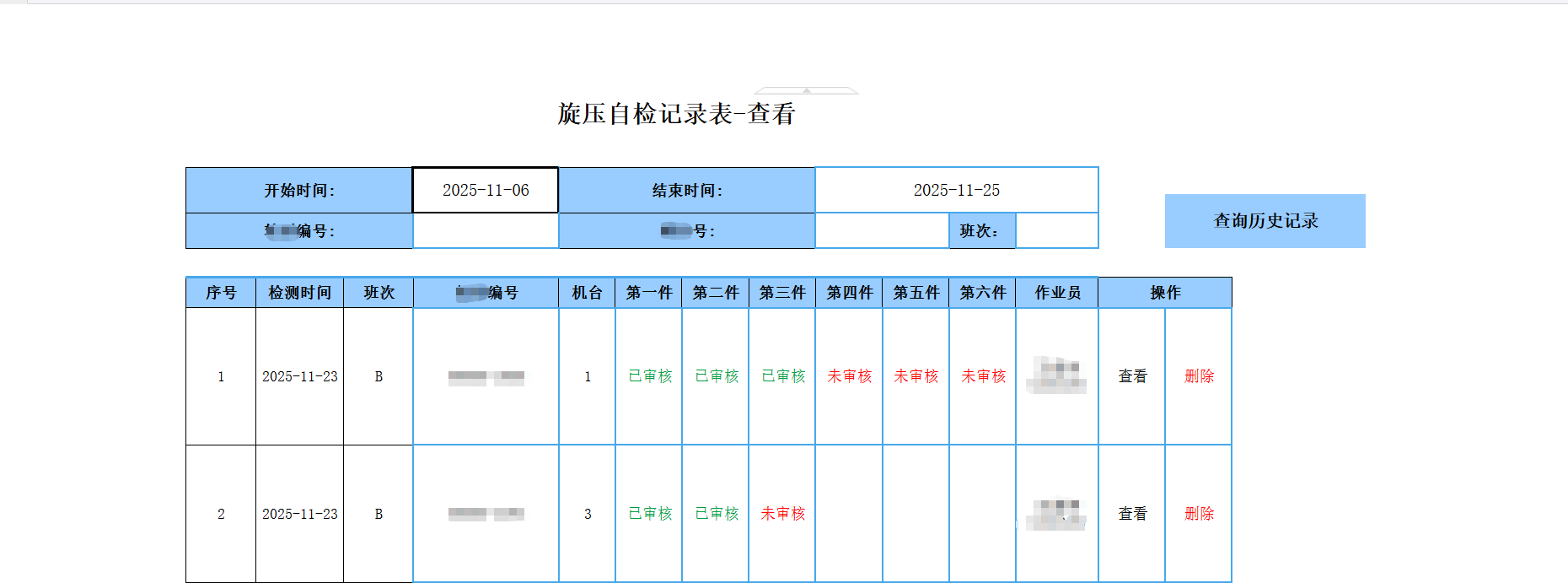Click the 检测时间 column header
Screen dimensions: 1568x583
(299, 293)
